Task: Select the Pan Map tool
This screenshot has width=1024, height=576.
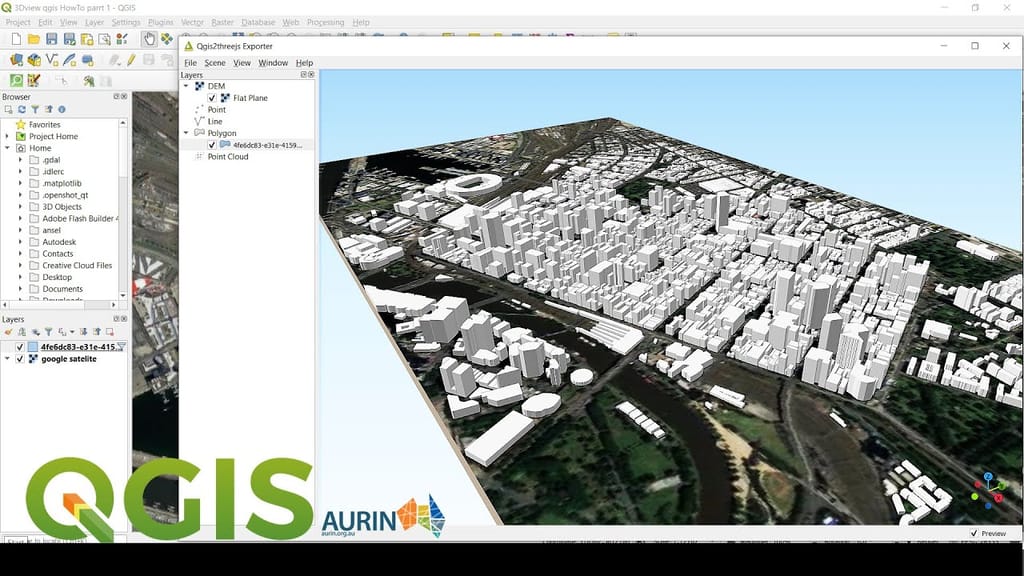Action: (150, 39)
